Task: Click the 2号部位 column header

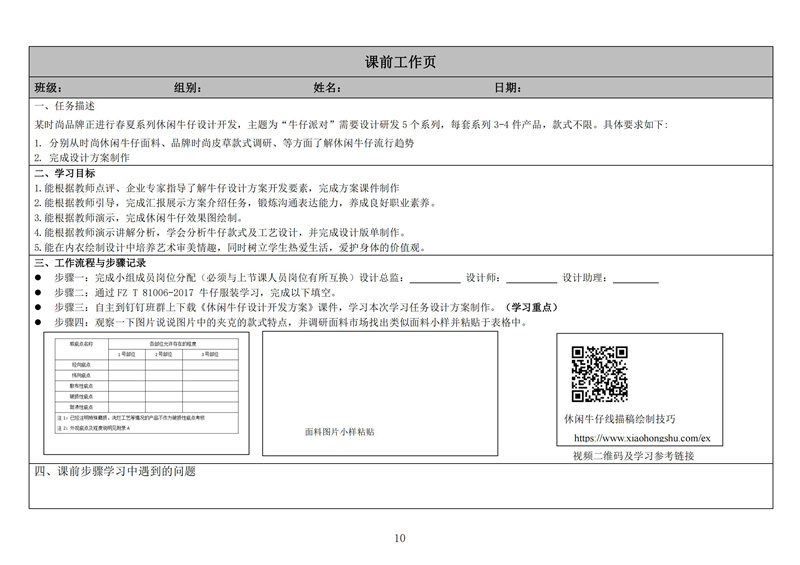Action: 163,354
